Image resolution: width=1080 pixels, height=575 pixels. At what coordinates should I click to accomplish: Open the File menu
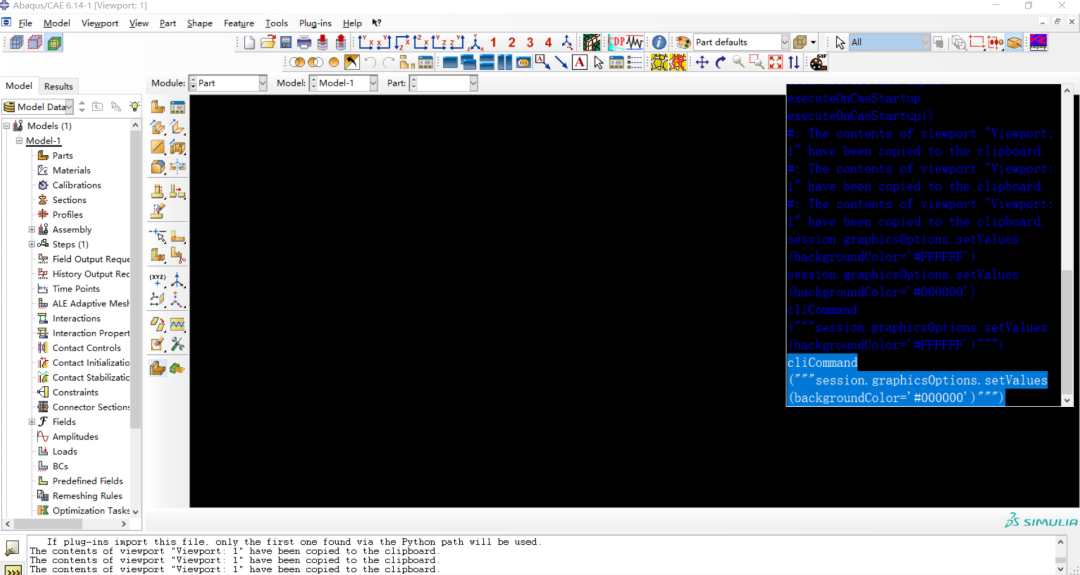pos(25,23)
